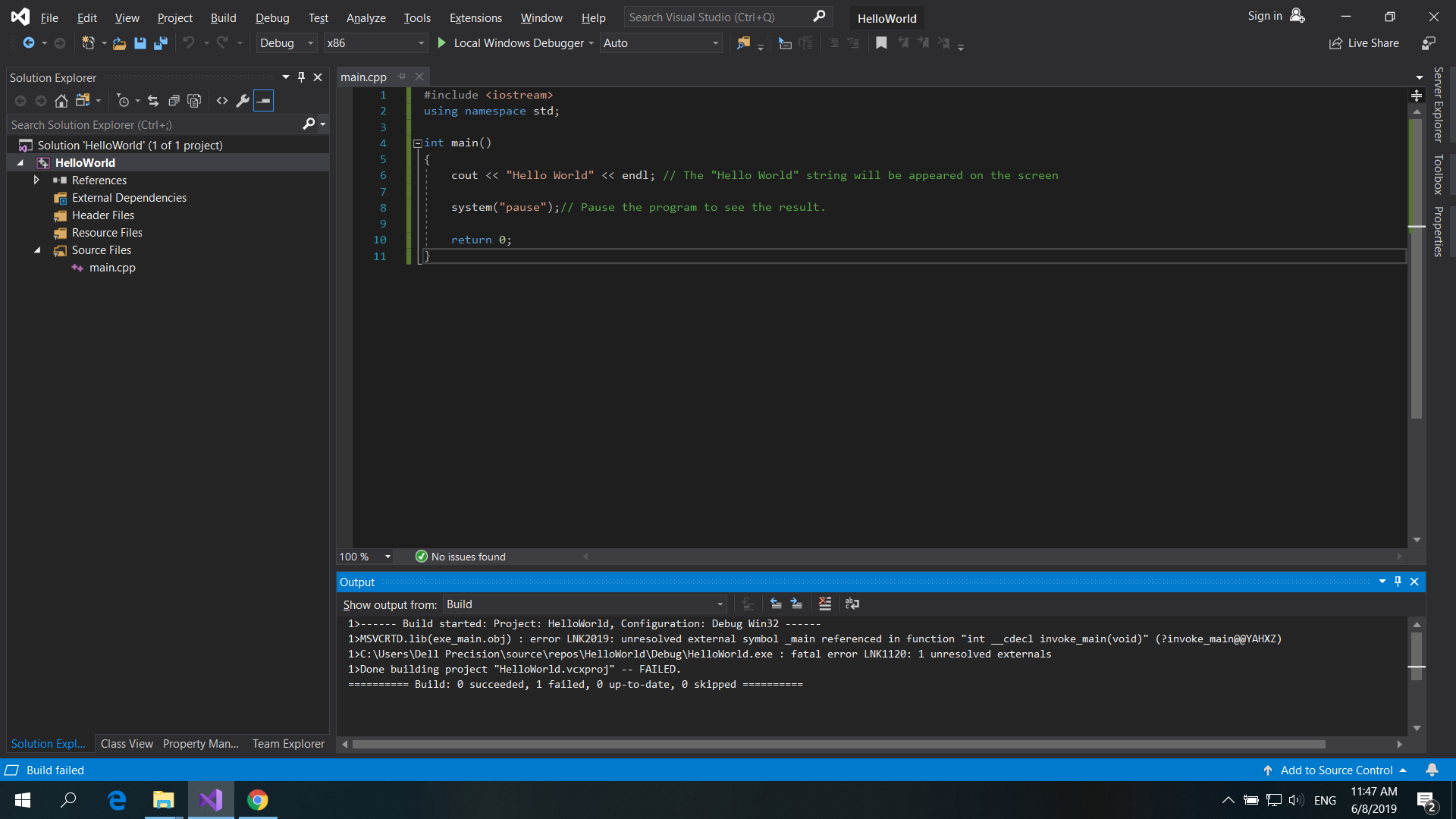Image resolution: width=1456 pixels, height=819 pixels.
Task: Click the Open File folder icon
Action: (x=119, y=43)
